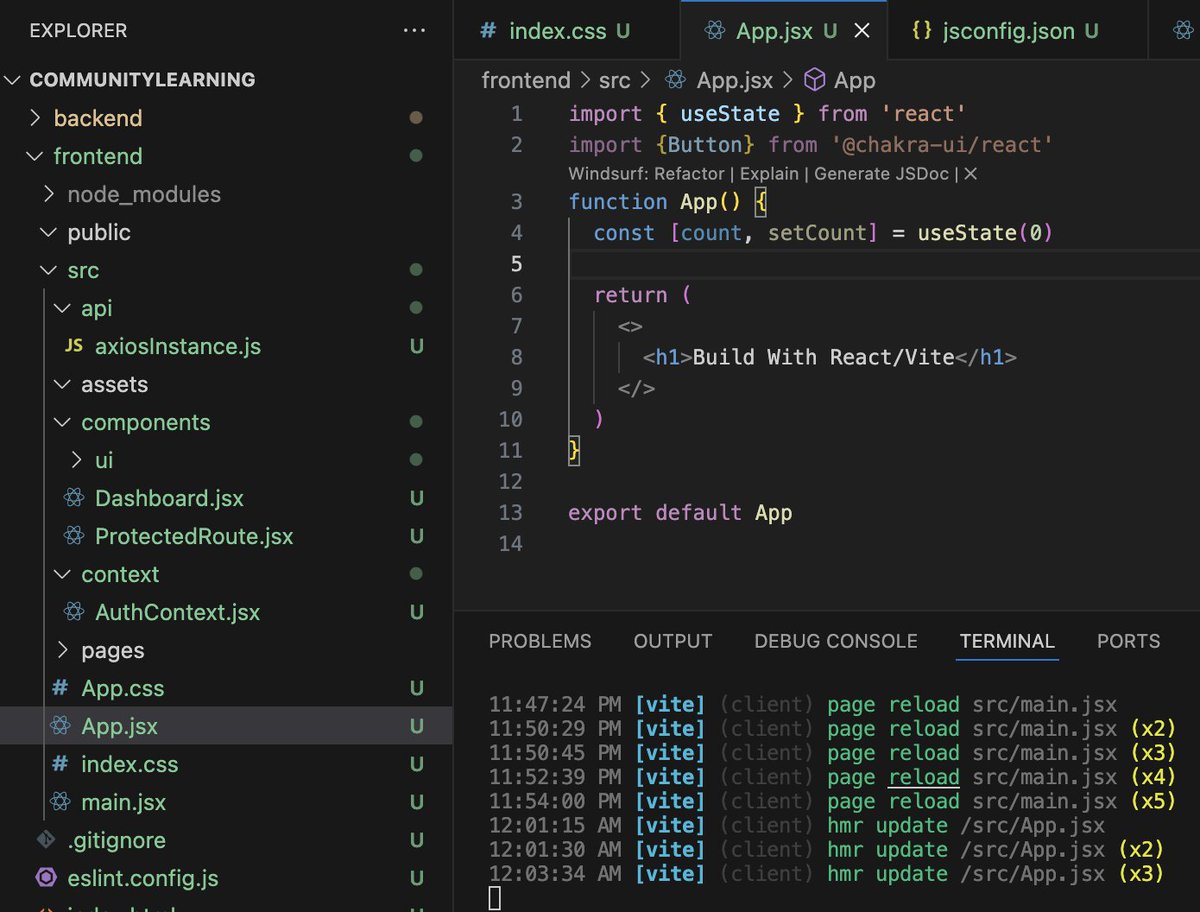Click 'useState(0)' in the code
This screenshot has height=912, width=1200.
tap(985, 233)
